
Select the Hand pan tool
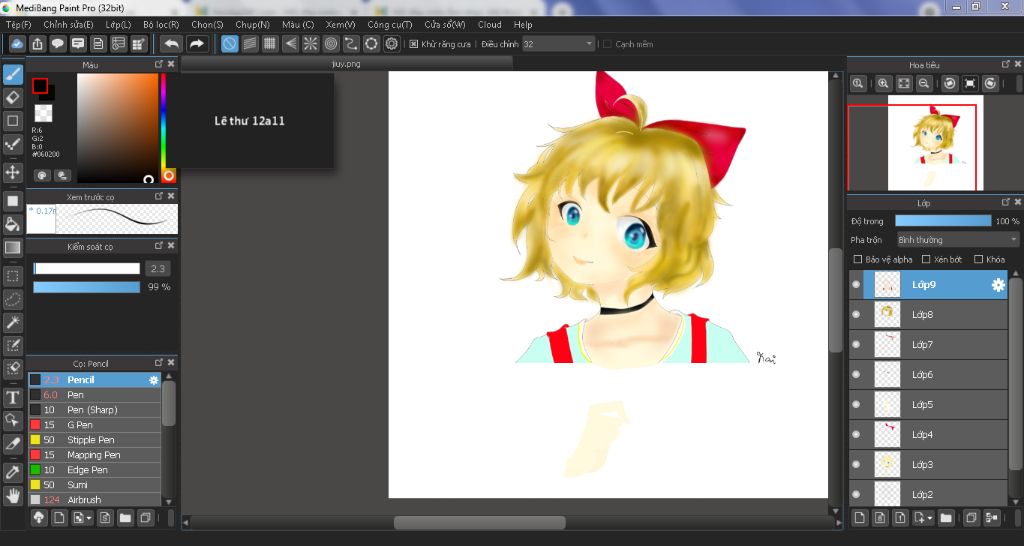(12, 496)
